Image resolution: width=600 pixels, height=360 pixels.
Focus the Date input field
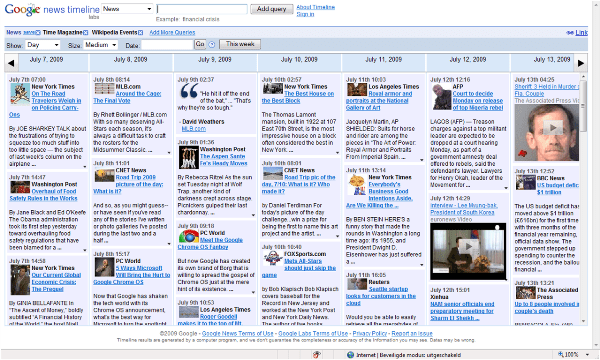pos(167,45)
